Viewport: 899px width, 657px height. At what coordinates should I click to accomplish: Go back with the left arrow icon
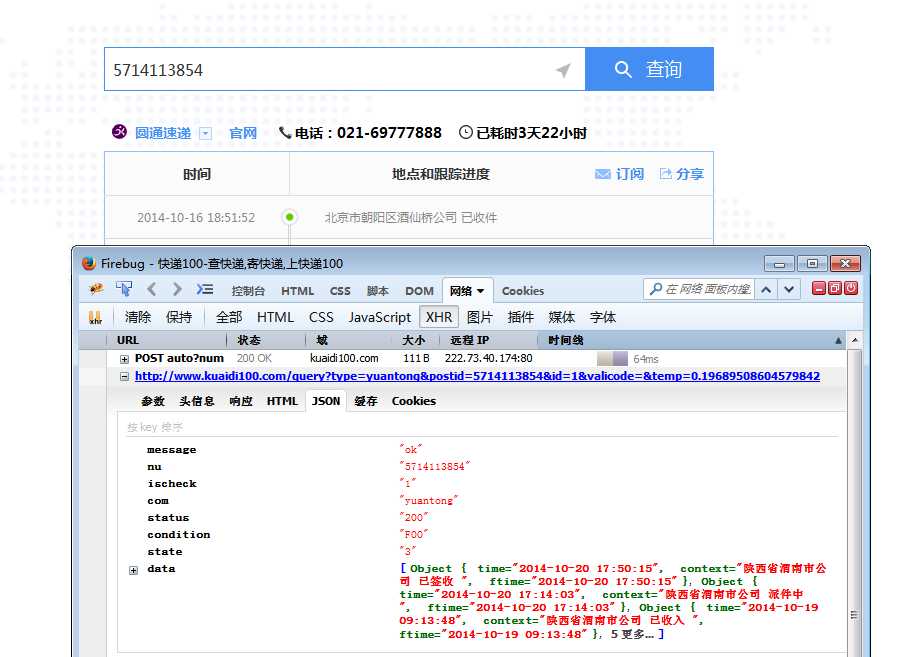(151, 290)
